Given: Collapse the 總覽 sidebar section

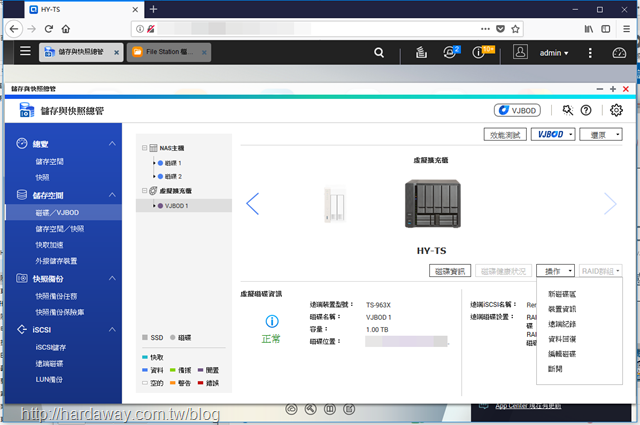Looking at the screenshot, I should click(112, 144).
